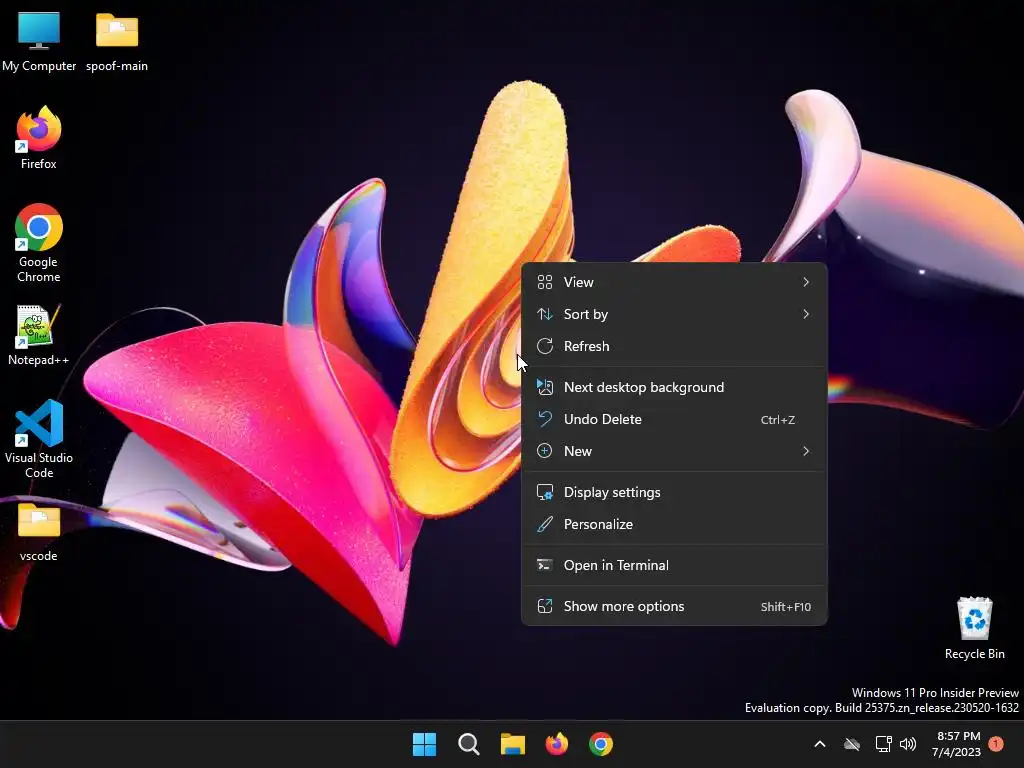
Task: Select the spoof-main folder on desktop
Action: pos(117,41)
